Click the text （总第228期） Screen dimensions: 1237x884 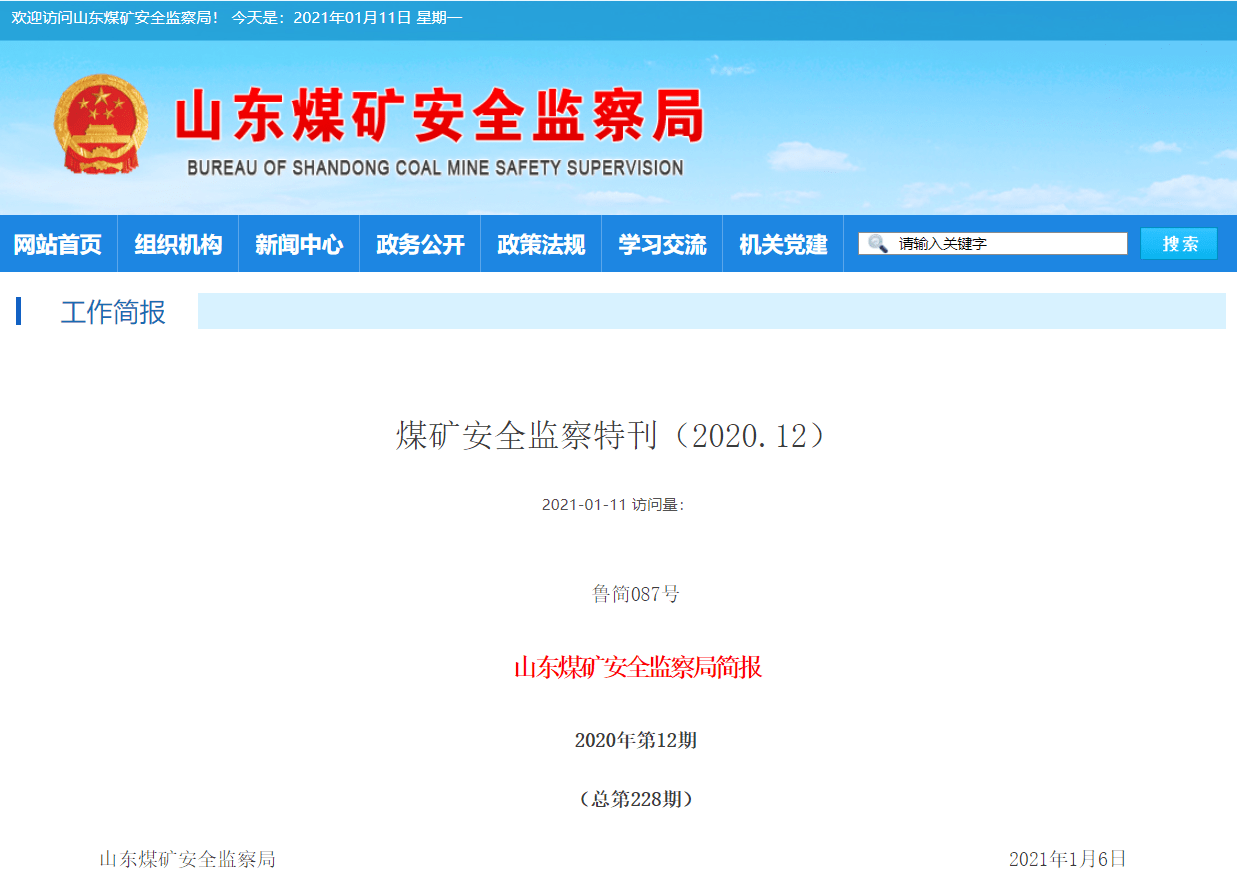(x=636, y=799)
